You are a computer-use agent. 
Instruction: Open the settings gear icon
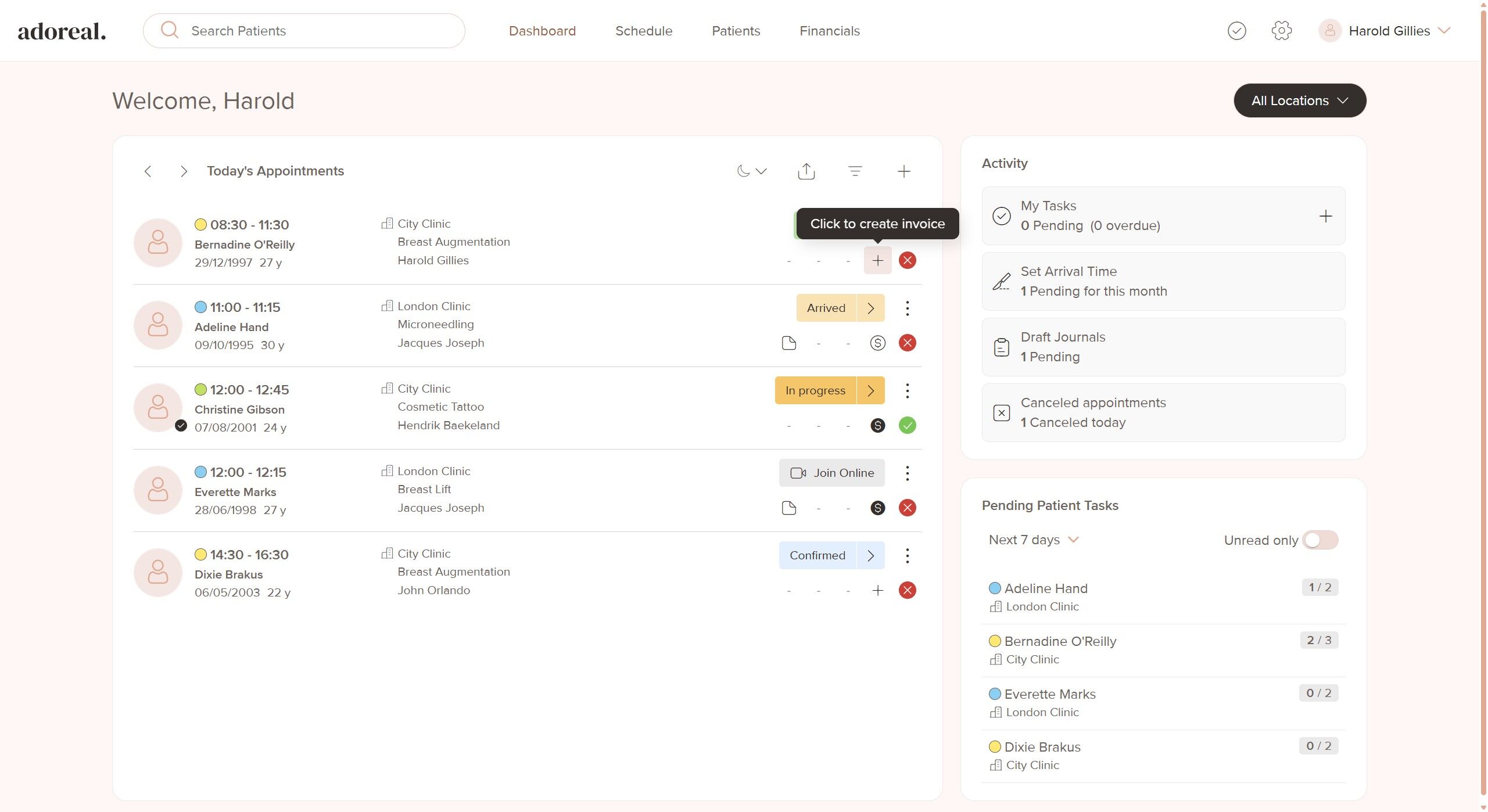[1281, 31]
